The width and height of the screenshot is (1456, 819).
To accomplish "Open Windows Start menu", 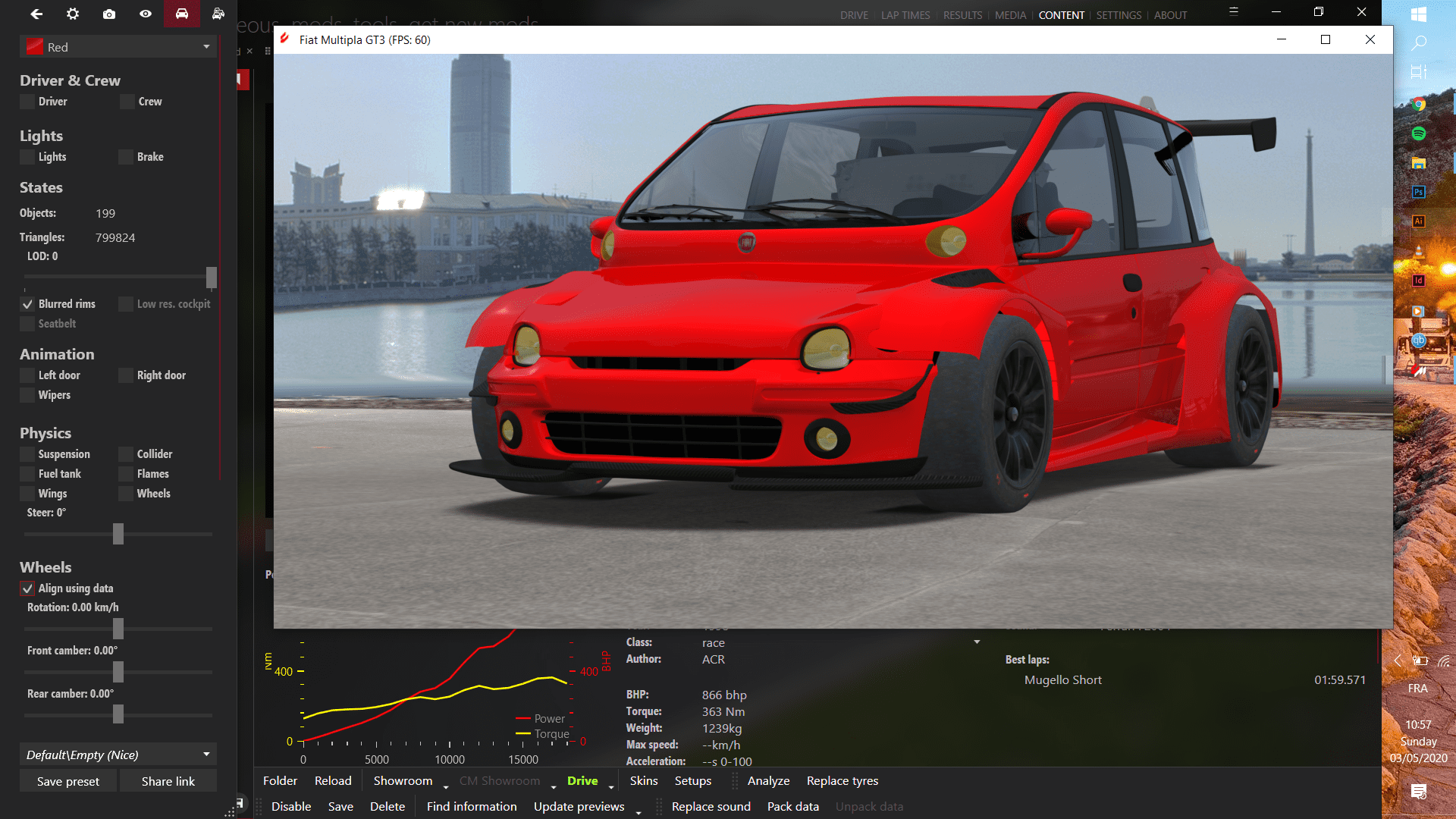I will click(x=1419, y=14).
